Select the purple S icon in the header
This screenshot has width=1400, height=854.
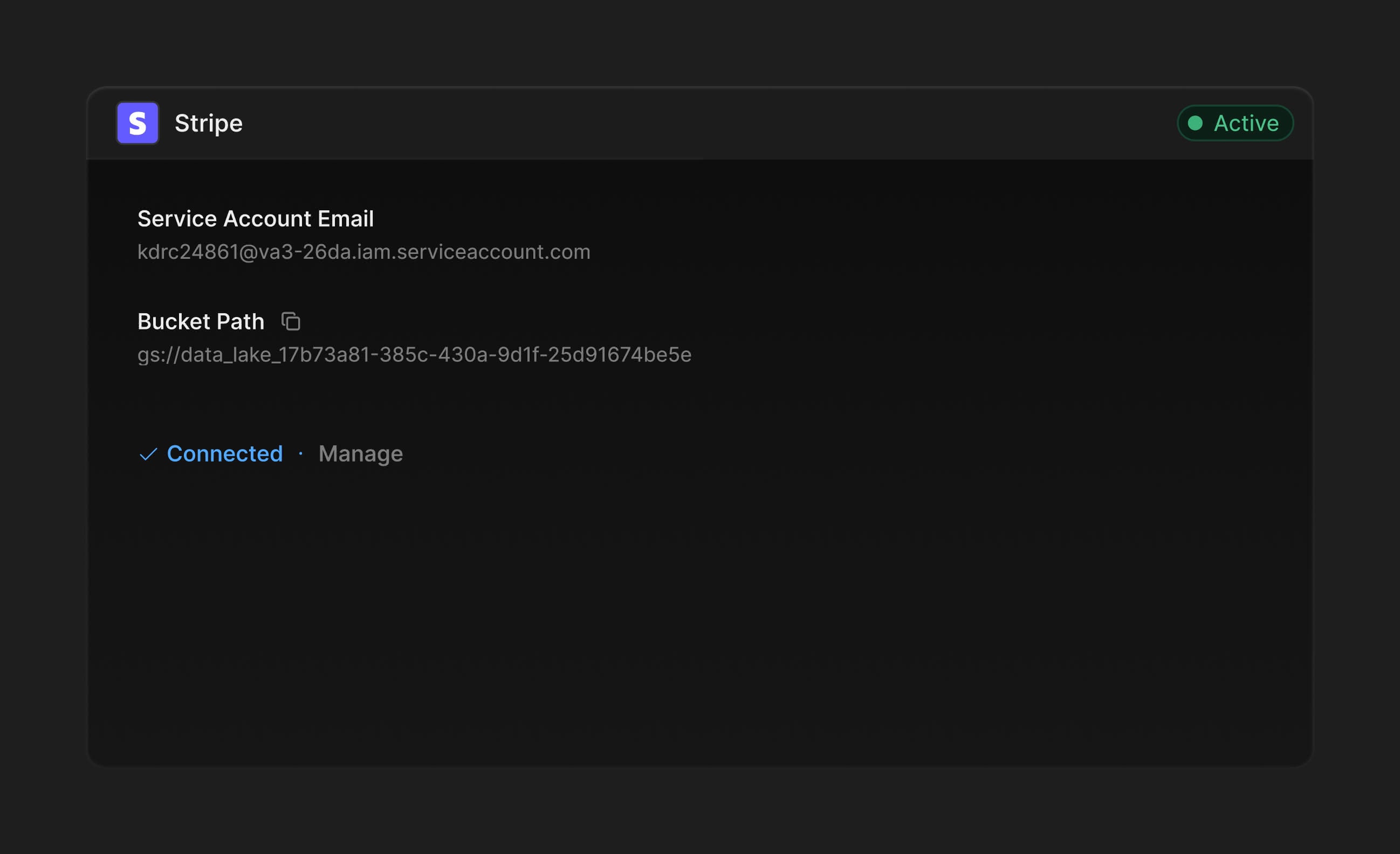coord(138,123)
